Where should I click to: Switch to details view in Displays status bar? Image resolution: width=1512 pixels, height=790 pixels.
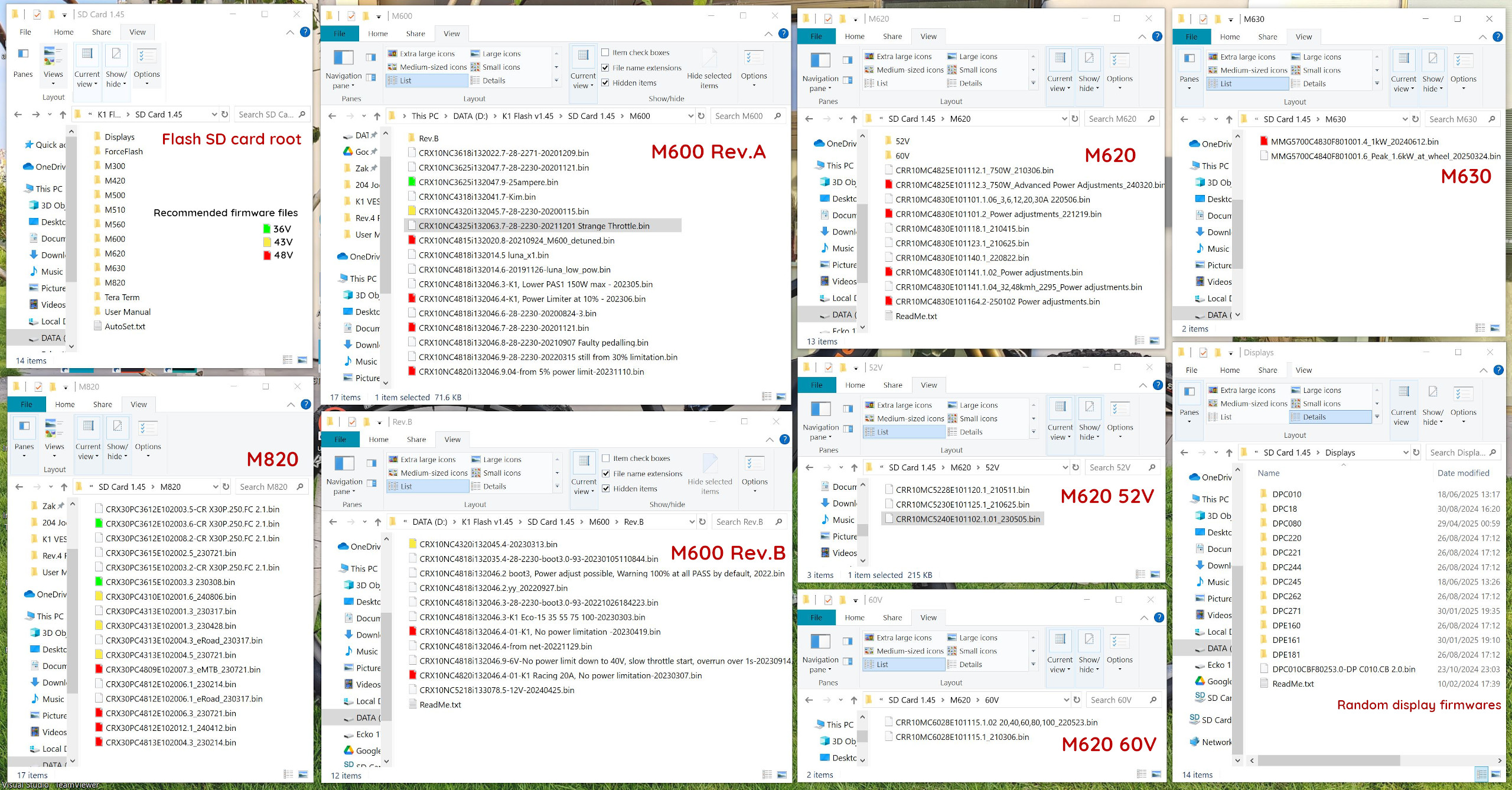pyautogui.click(x=1481, y=774)
